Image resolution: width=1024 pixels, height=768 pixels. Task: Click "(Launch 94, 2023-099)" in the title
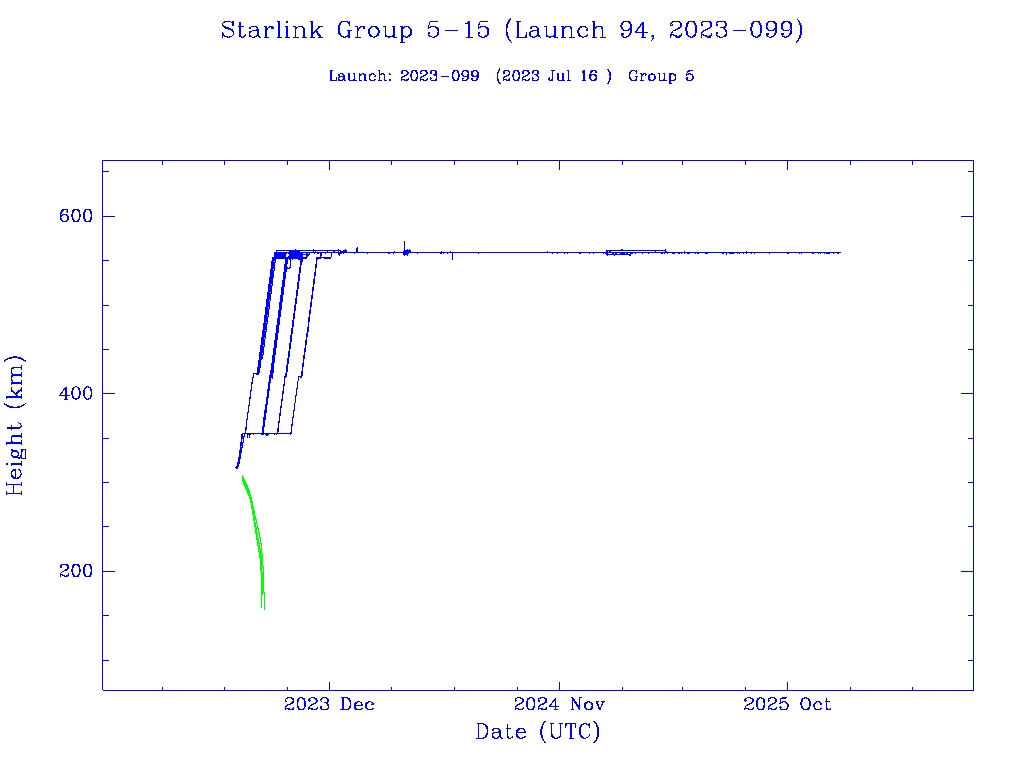[654, 31]
